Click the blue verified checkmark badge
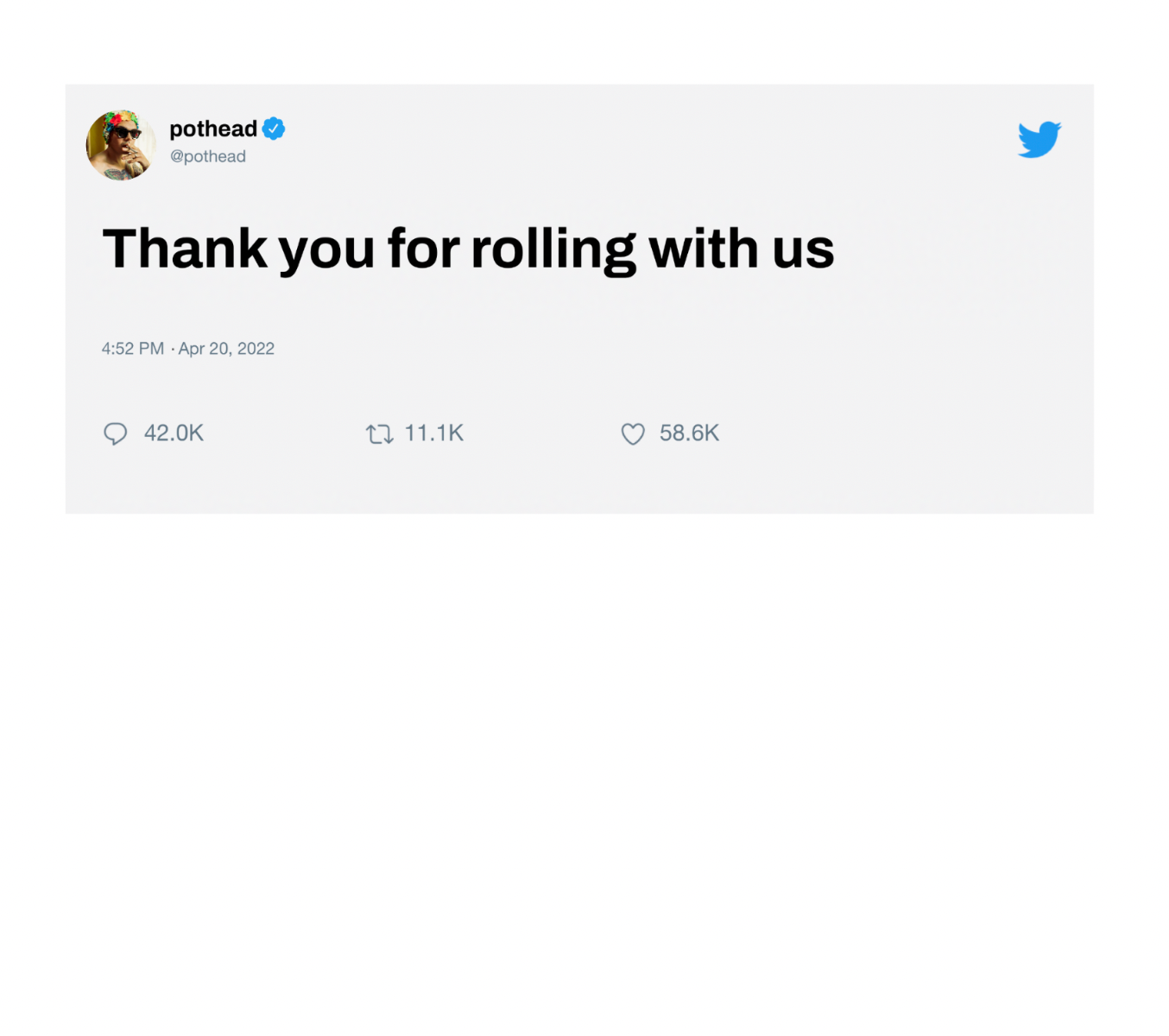Image resolution: width=1169 pixels, height=1036 pixels. coord(274,129)
